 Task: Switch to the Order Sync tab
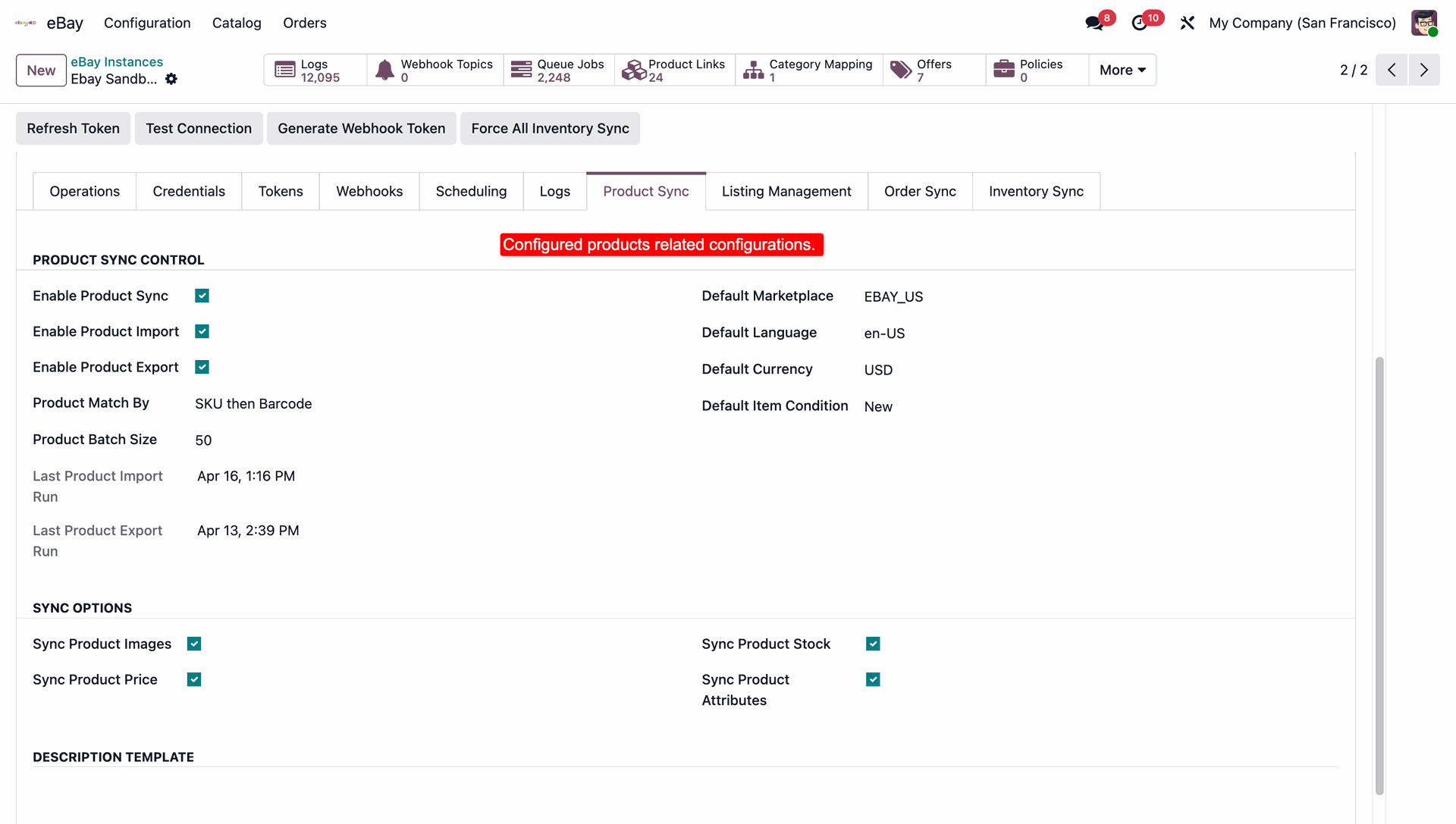[920, 192]
